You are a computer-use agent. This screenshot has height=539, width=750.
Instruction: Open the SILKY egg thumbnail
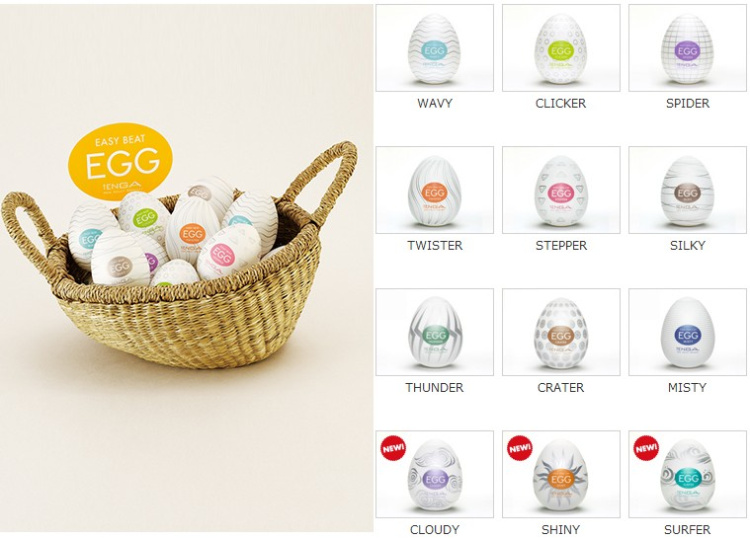click(x=687, y=190)
